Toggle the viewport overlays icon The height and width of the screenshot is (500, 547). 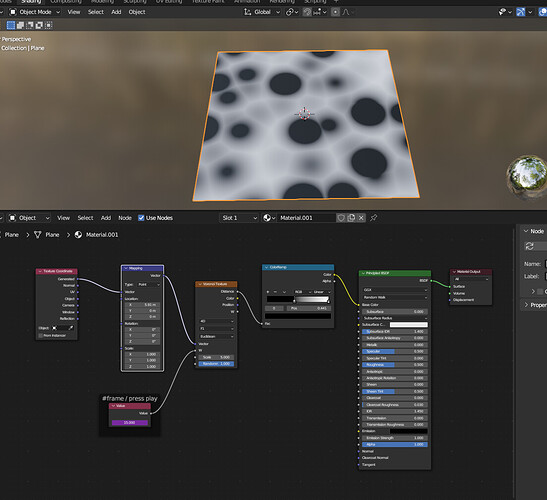pyautogui.click(x=543, y=12)
